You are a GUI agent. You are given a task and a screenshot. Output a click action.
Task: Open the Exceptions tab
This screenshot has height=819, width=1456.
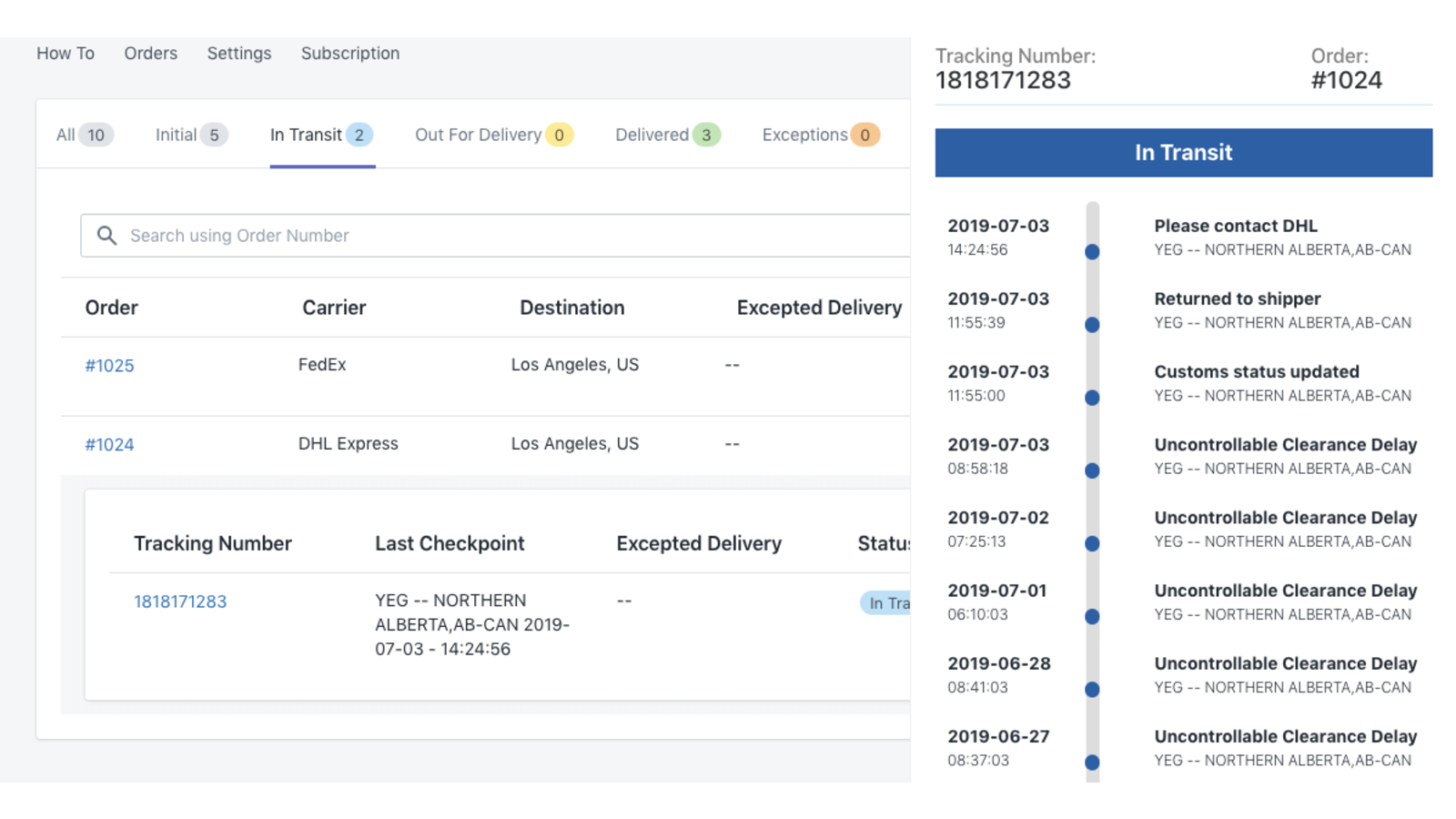(x=821, y=135)
